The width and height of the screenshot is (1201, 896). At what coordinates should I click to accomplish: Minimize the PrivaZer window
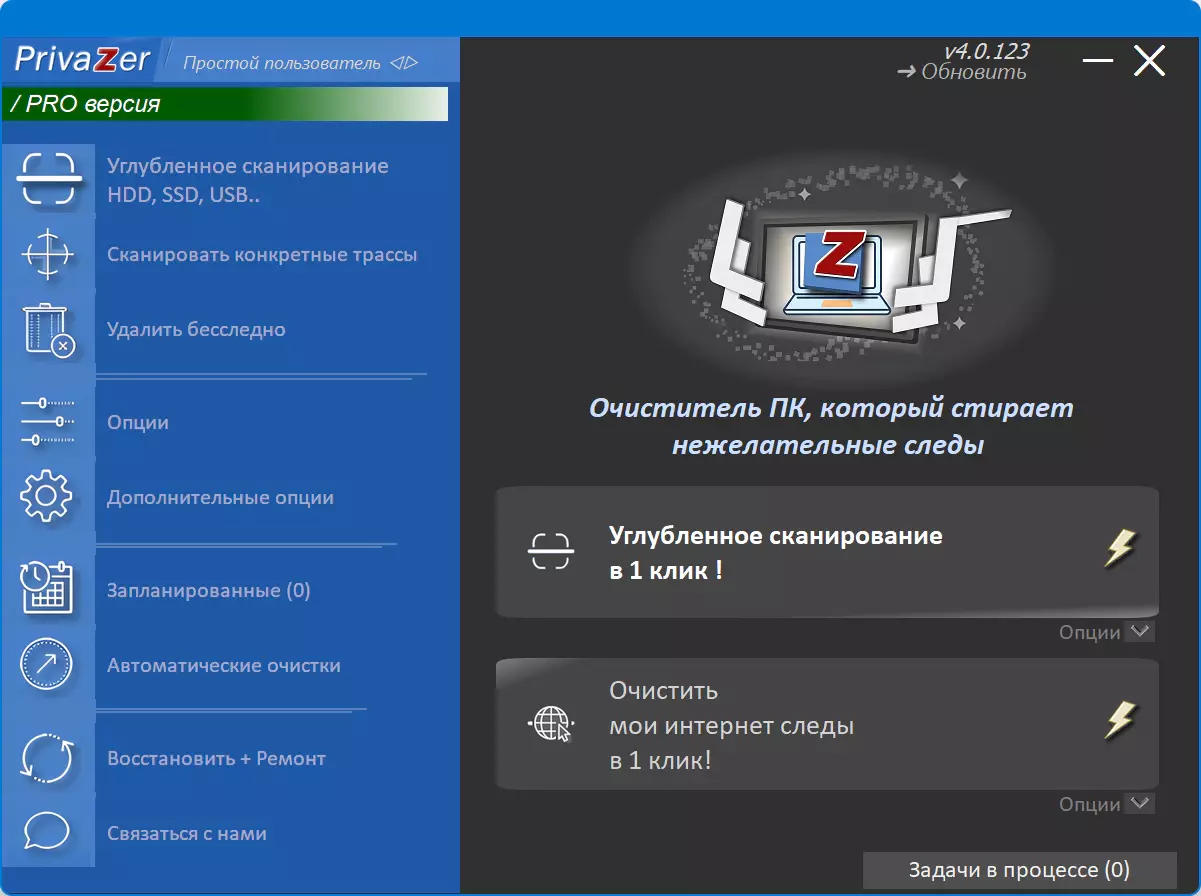click(1098, 62)
